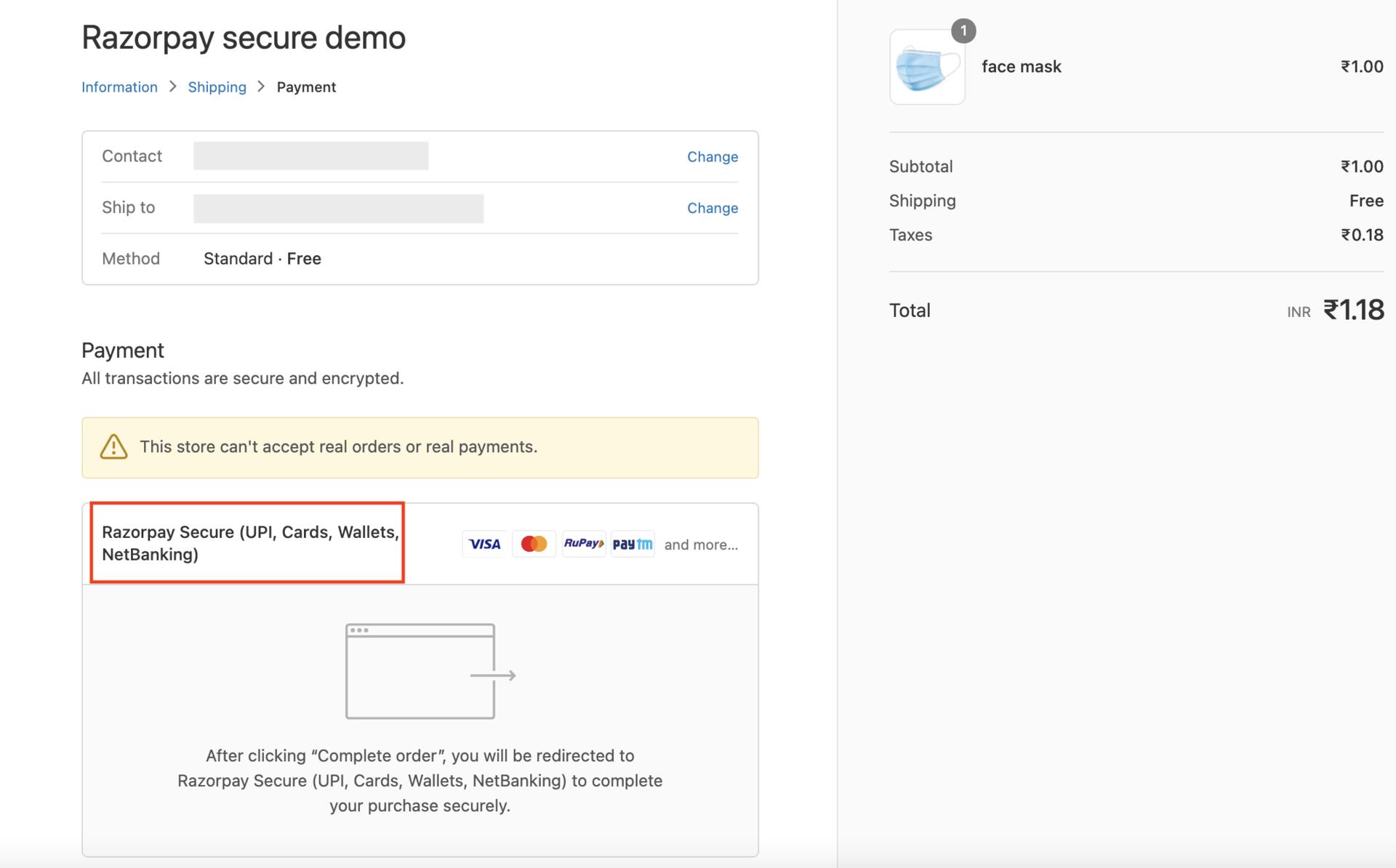Click the face mask price ₹1.00

pos(1362,67)
